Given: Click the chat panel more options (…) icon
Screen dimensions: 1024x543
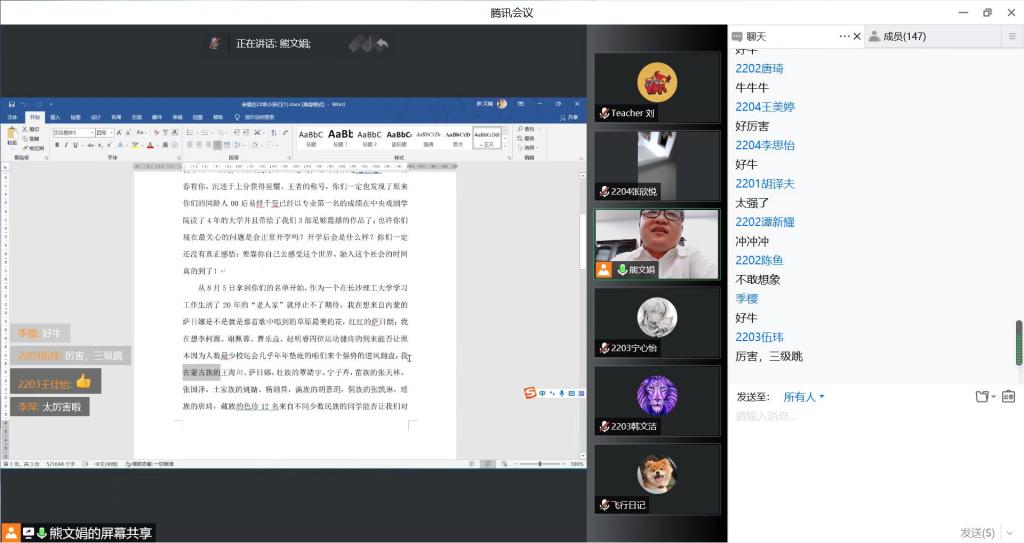Looking at the screenshot, I should [844, 36].
